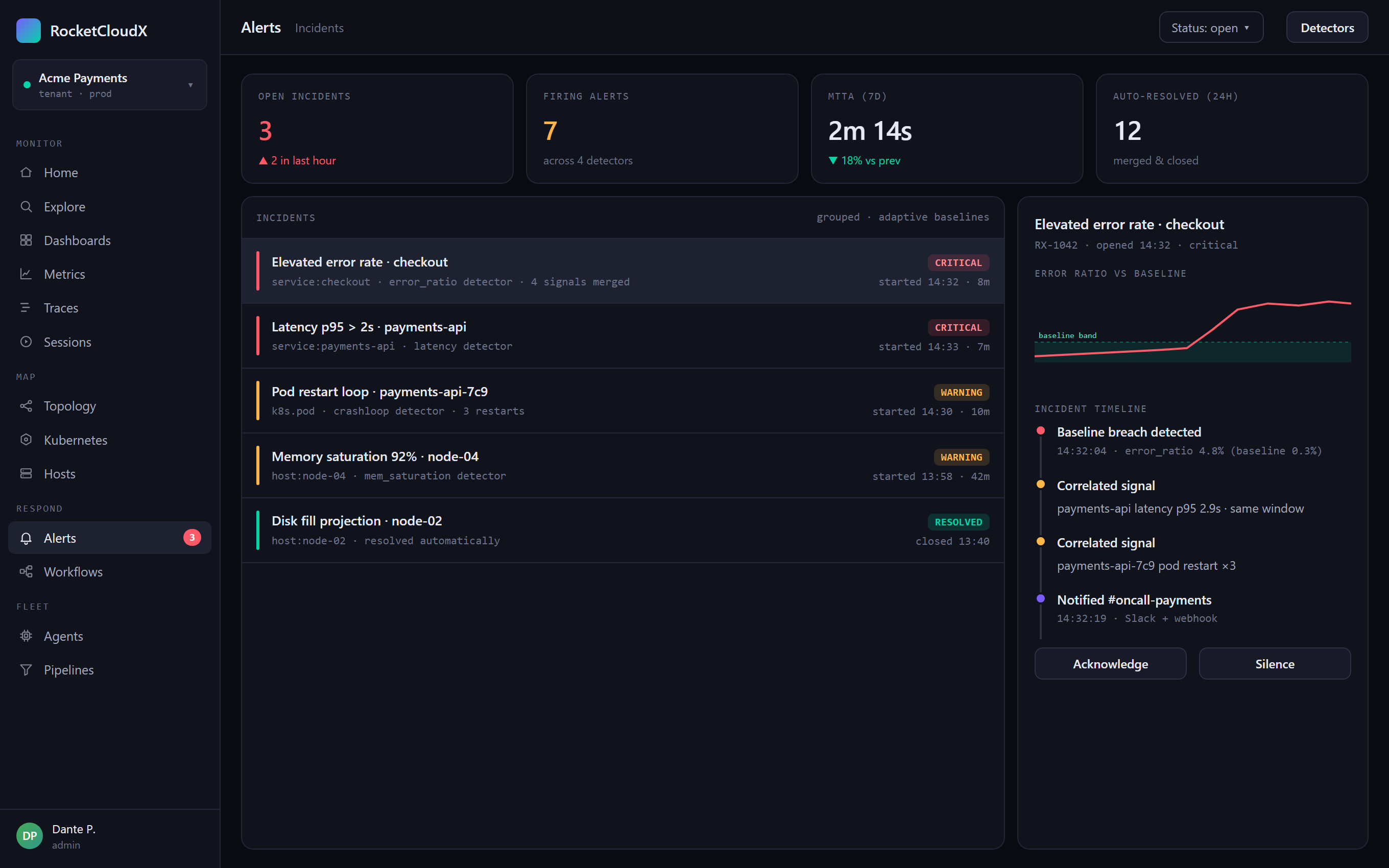Select the Alerts header tab
Screen dimensions: 1389x868
[261, 28]
